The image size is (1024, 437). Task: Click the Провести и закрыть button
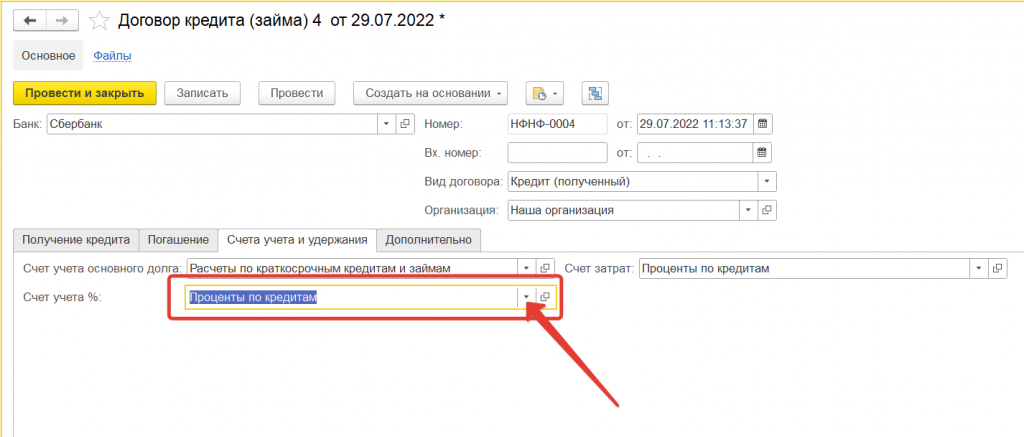(84, 93)
